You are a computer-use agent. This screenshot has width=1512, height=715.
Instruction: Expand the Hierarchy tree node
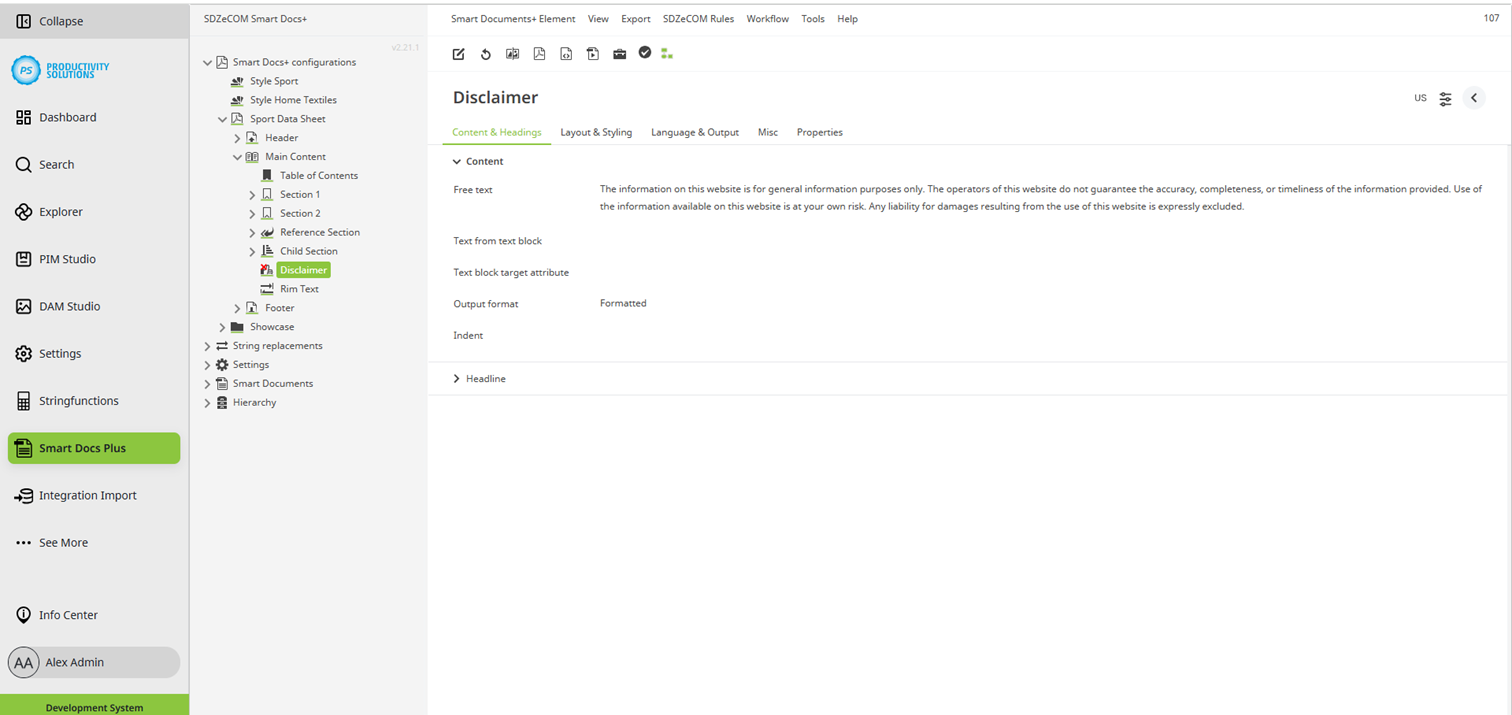[208, 403]
